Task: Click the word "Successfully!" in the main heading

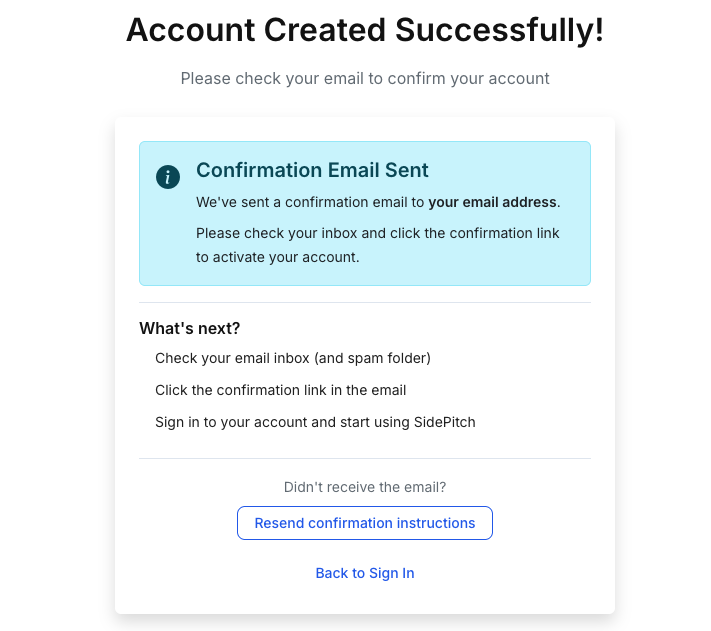Action: pos(500,30)
